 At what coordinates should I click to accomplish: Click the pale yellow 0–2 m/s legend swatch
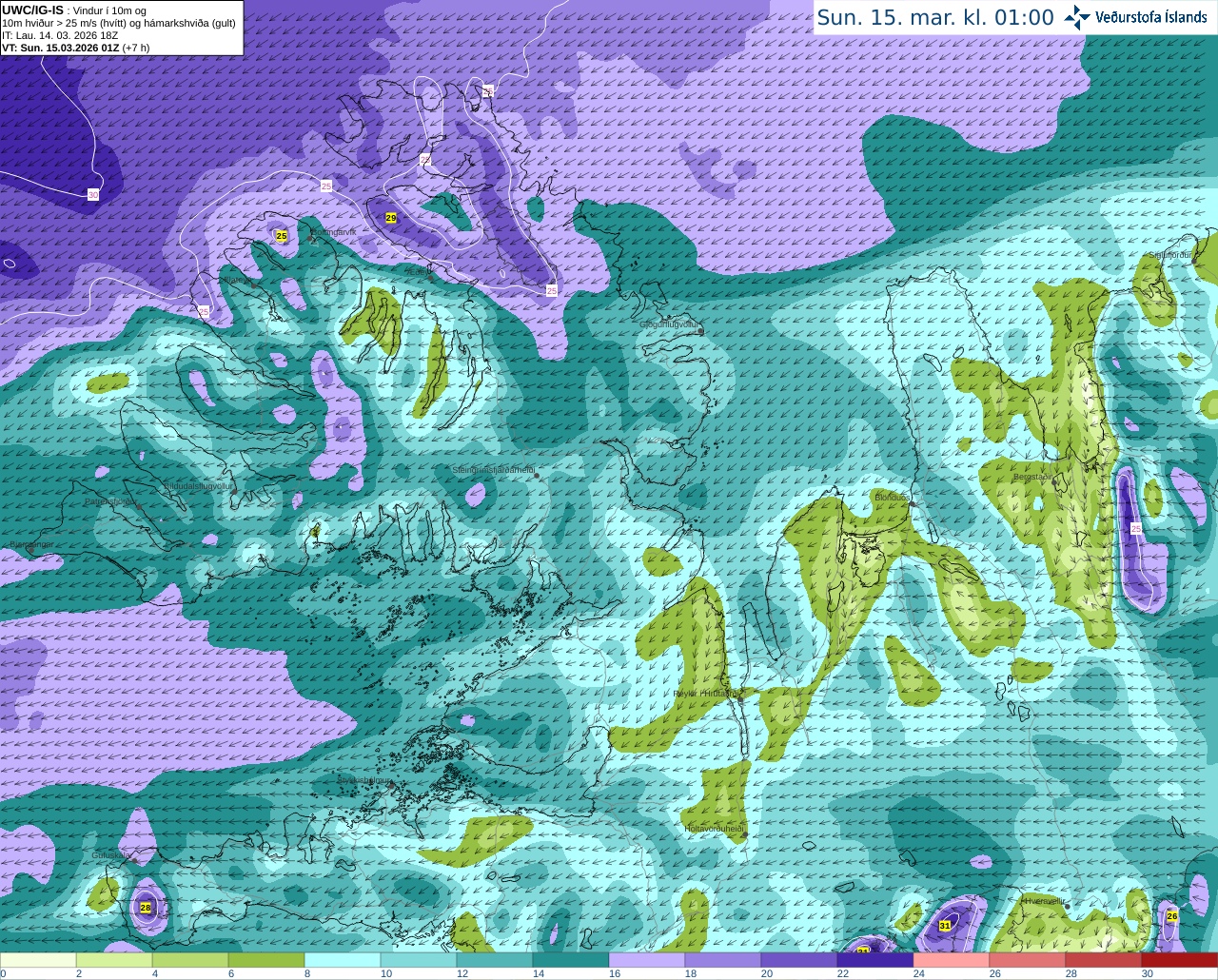pyautogui.click(x=38, y=960)
